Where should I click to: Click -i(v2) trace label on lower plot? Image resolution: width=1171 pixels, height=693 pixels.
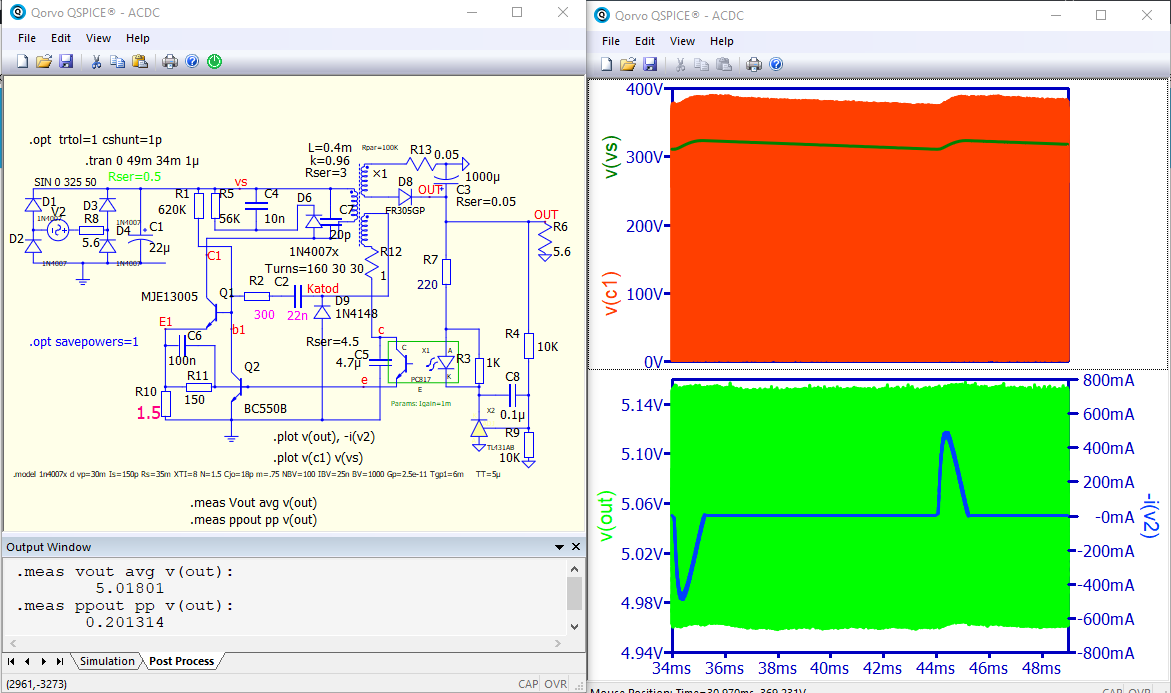1151,515
